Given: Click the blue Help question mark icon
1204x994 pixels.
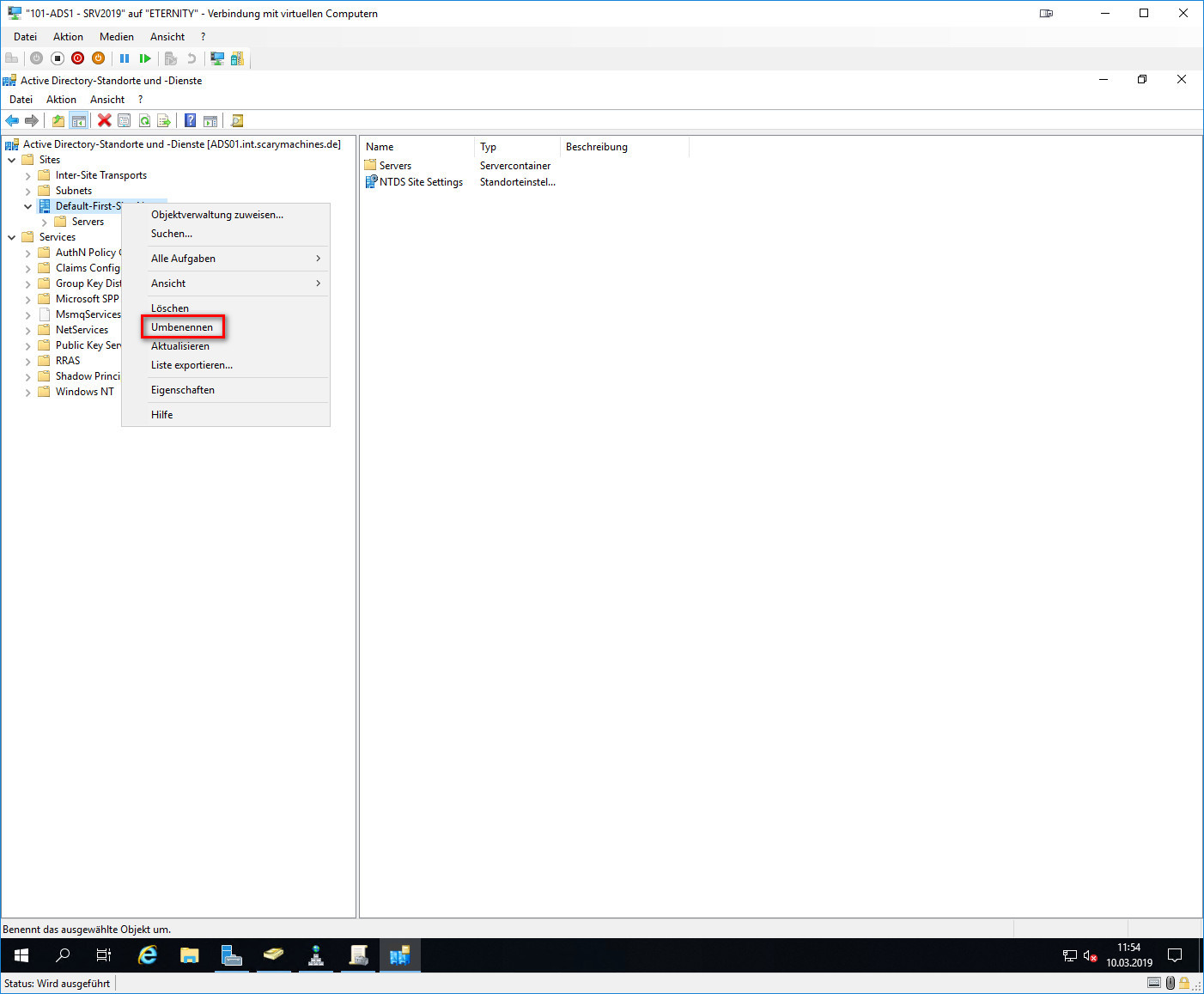Looking at the screenshot, I should tap(190, 120).
